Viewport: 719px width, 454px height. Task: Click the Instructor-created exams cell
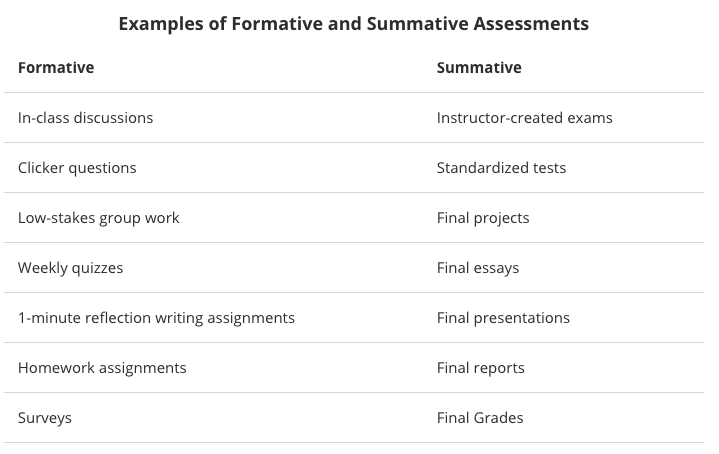(524, 118)
